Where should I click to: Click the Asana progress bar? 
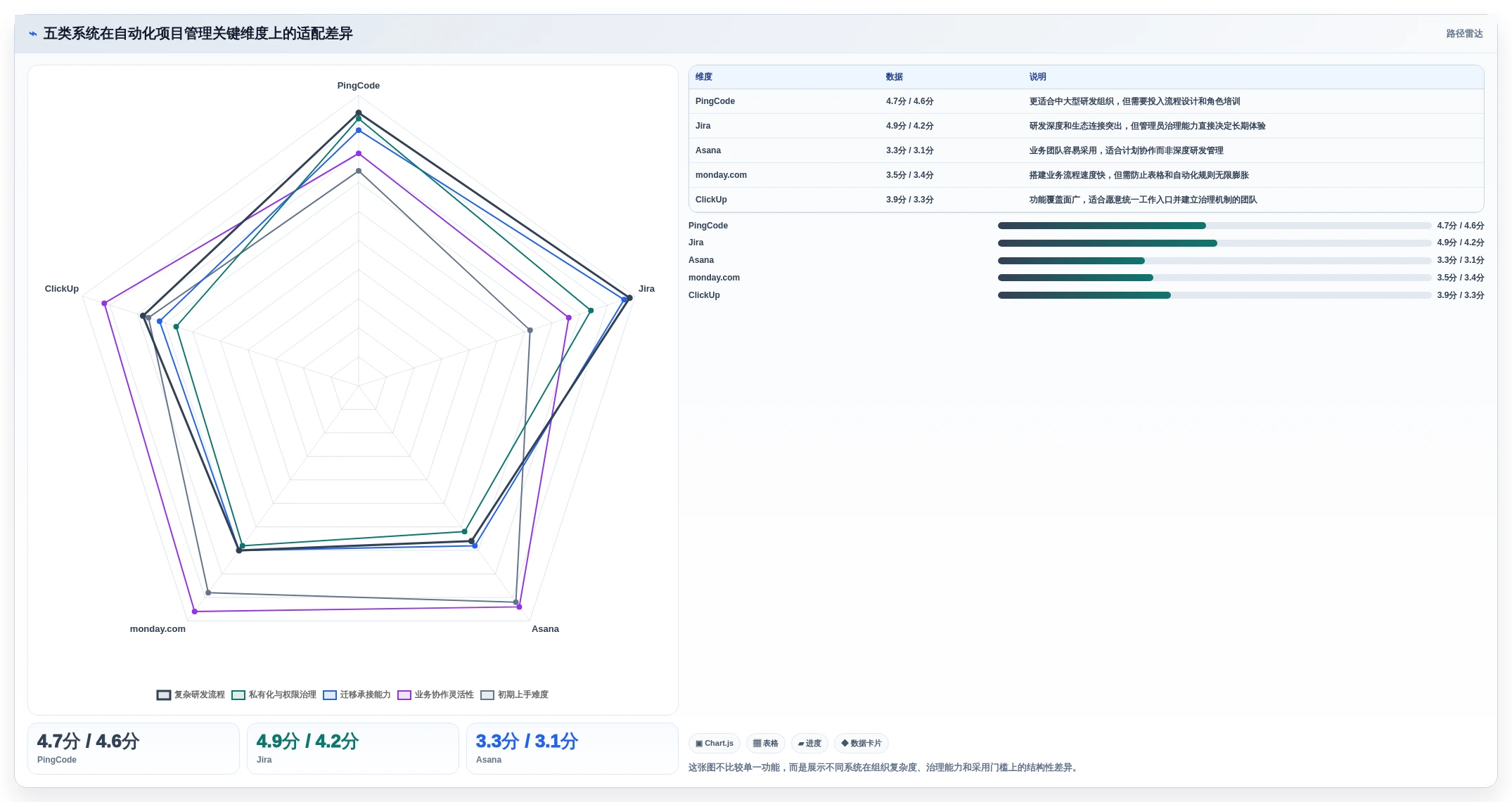(x=1215, y=261)
